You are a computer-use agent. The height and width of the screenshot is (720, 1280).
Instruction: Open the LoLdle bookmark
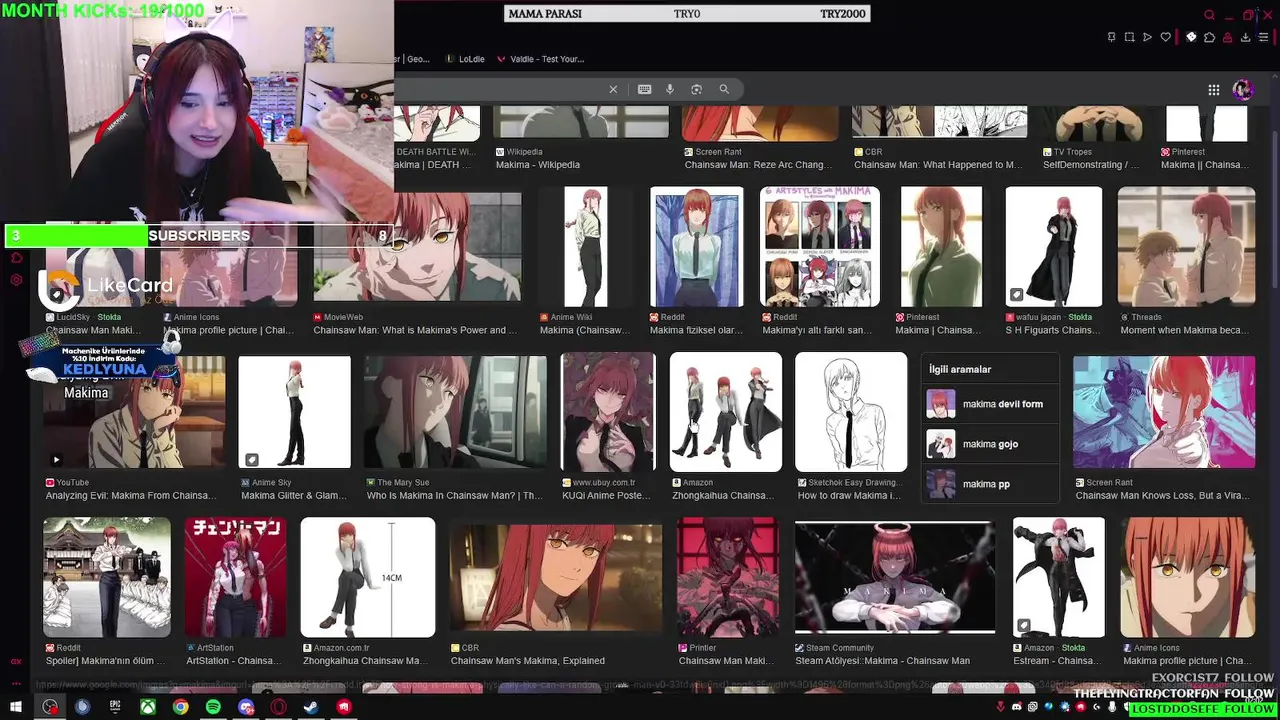click(465, 59)
